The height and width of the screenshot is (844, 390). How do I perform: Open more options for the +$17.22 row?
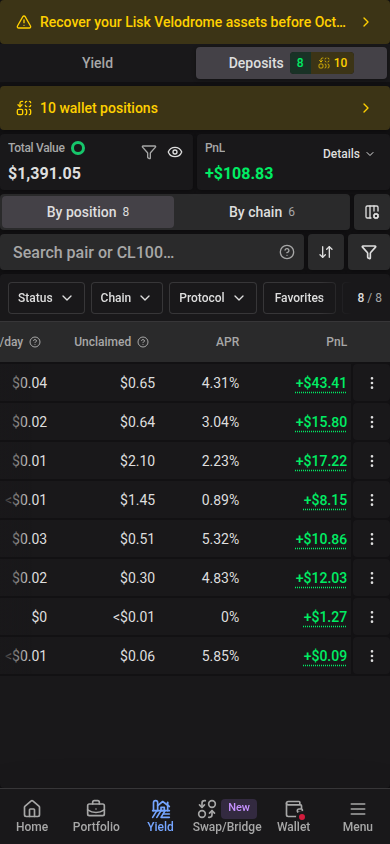point(371,461)
